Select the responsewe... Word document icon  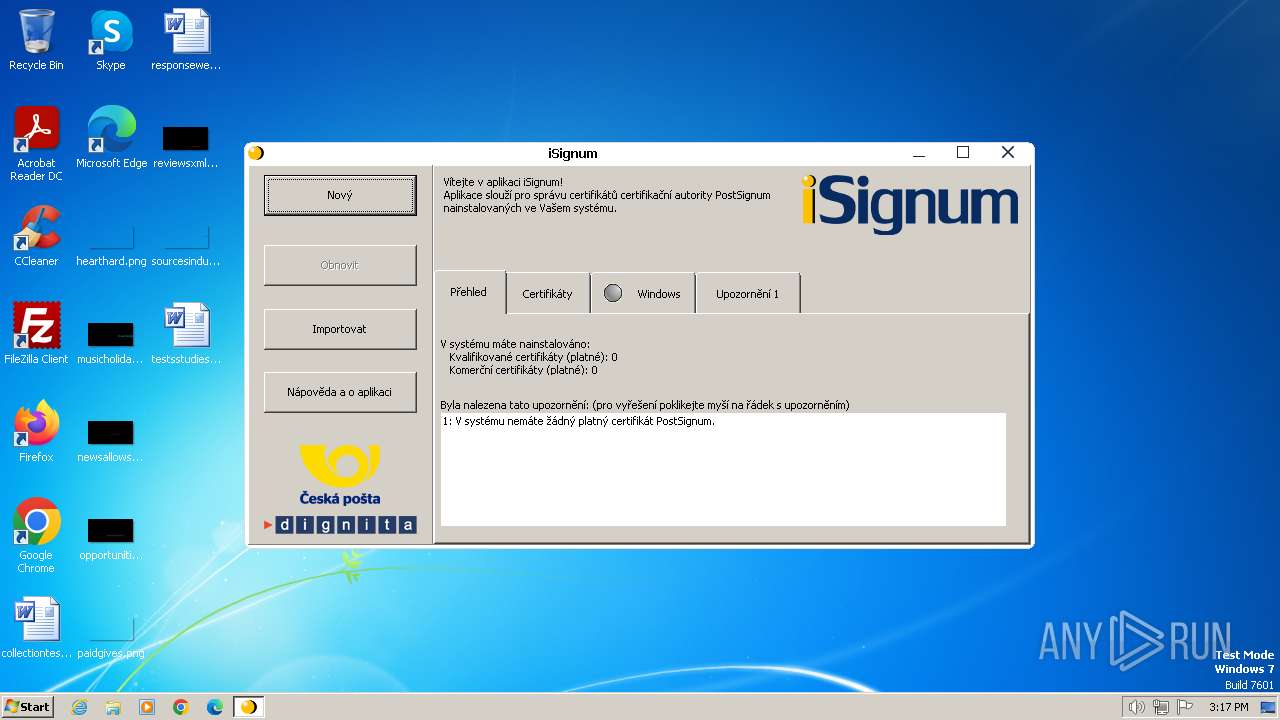[x=186, y=40]
